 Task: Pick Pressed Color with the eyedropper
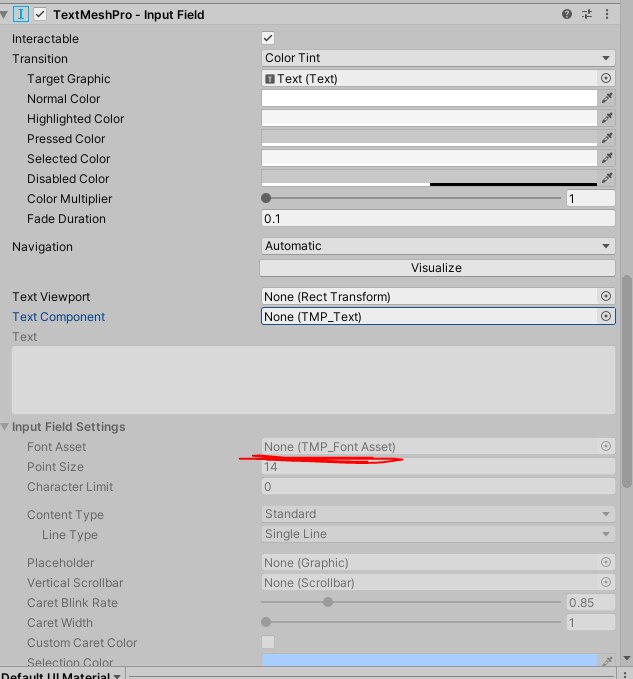pos(607,138)
